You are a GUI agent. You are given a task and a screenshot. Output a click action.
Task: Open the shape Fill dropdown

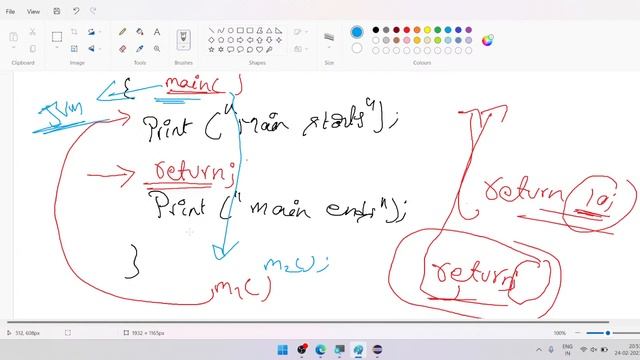(300, 49)
